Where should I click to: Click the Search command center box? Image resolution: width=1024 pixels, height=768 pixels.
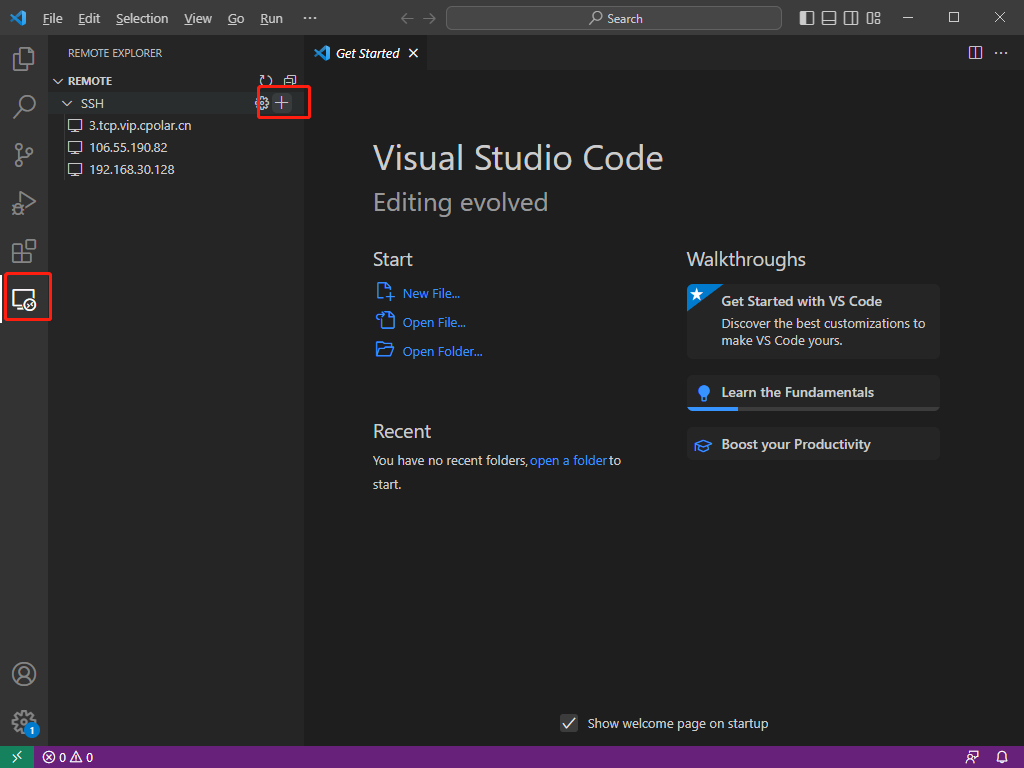click(x=614, y=18)
